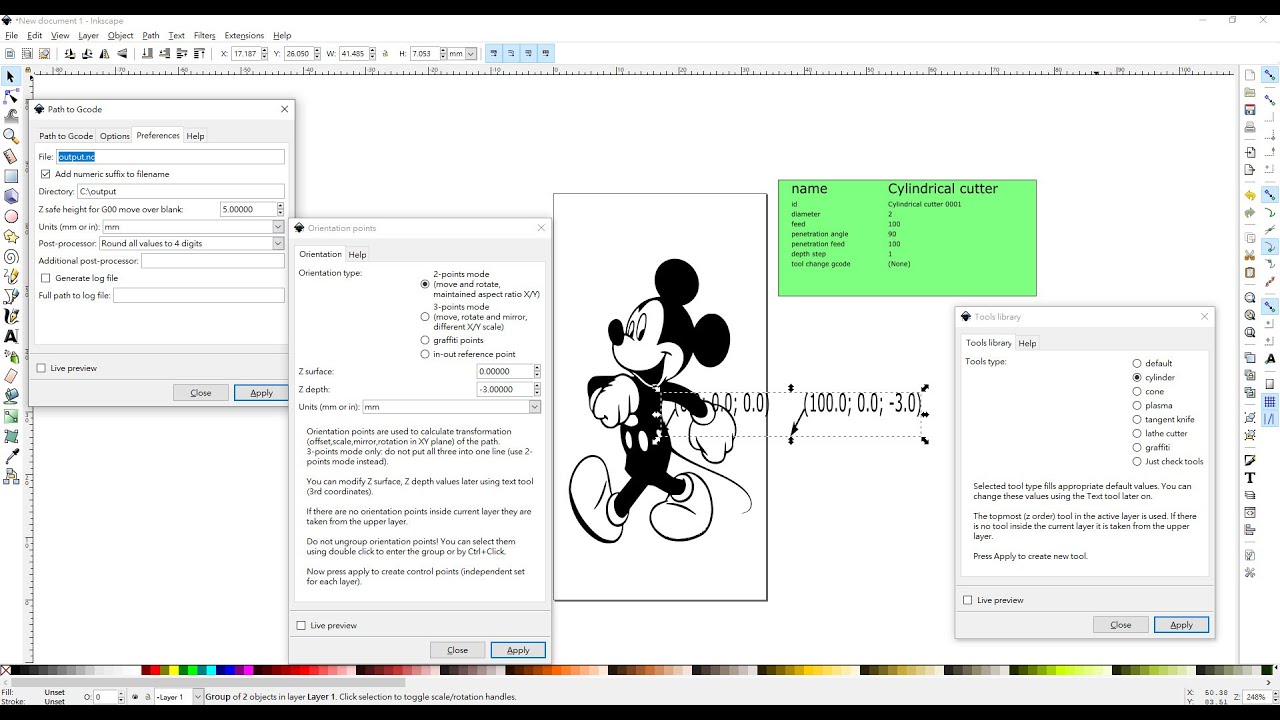The height and width of the screenshot is (720, 1280).
Task: Select the Paint bucket tool
Action: click(11, 396)
